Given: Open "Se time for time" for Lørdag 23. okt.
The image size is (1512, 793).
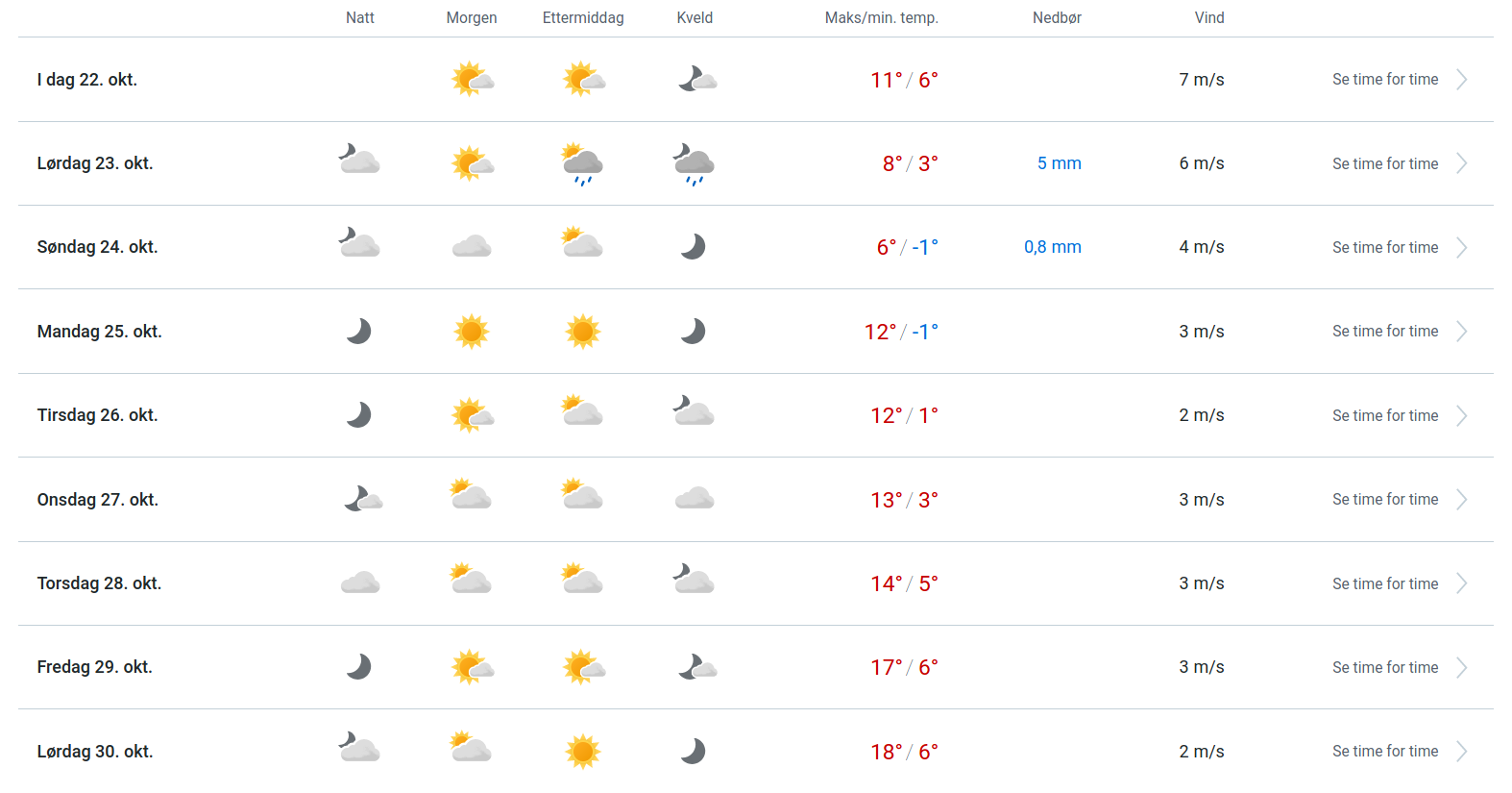Looking at the screenshot, I should 1384,163.
